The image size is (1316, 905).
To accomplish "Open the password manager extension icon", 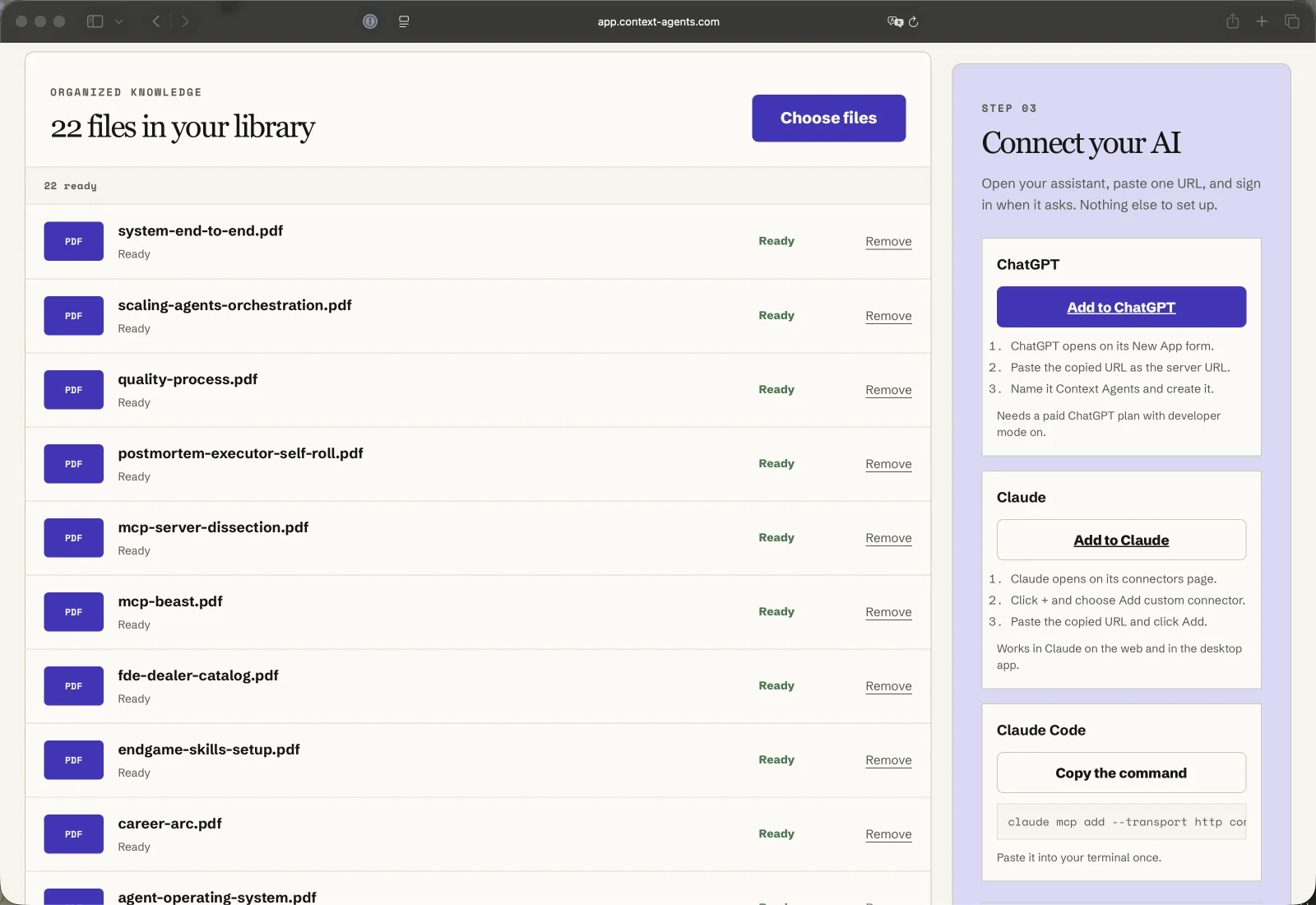I will coord(370,21).
